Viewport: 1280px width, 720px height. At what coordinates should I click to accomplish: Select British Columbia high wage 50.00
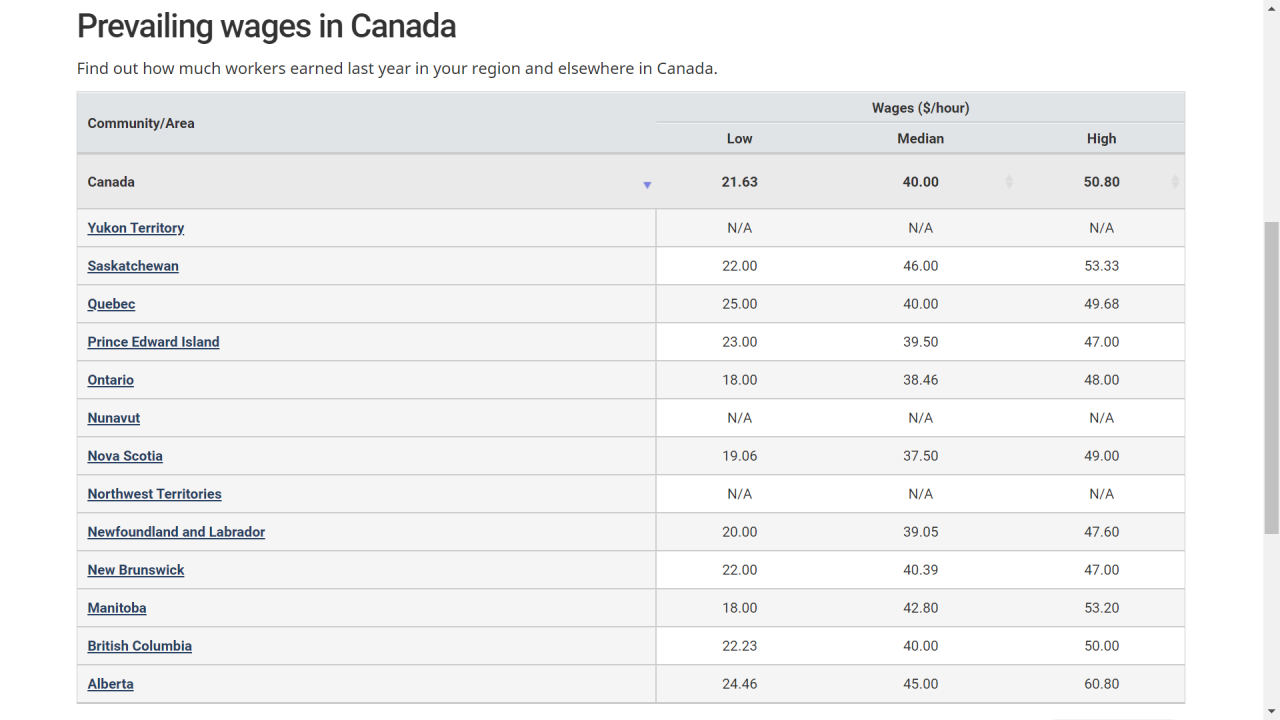click(1101, 646)
